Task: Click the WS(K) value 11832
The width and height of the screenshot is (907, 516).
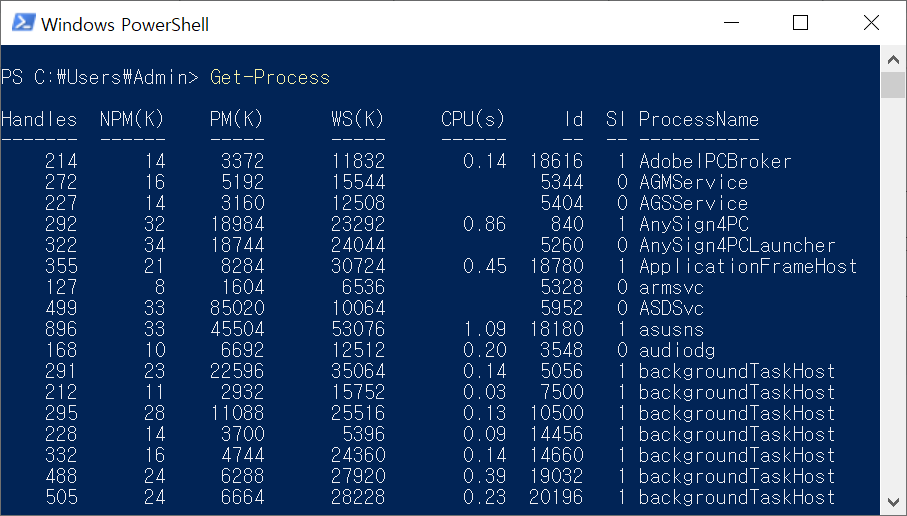Action: (358, 161)
